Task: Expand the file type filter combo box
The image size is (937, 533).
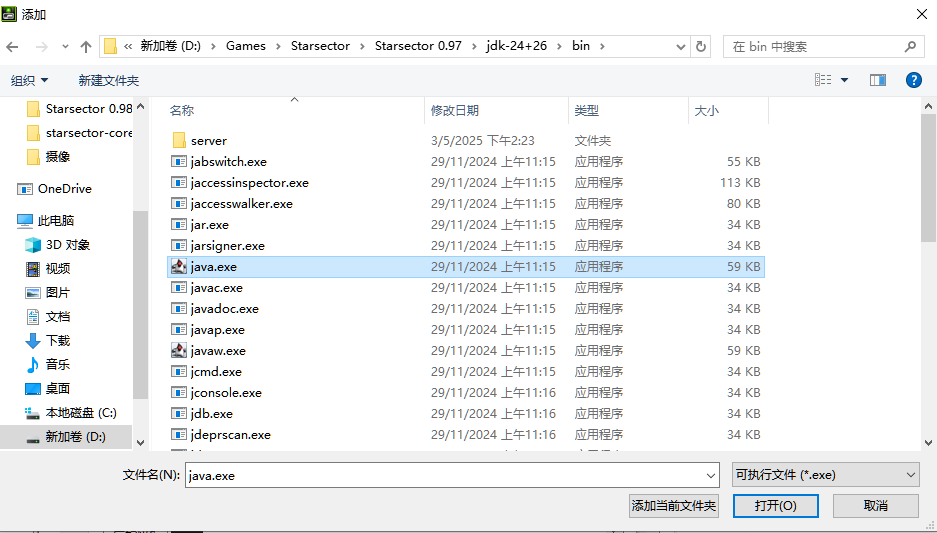Action: pos(825,475)
